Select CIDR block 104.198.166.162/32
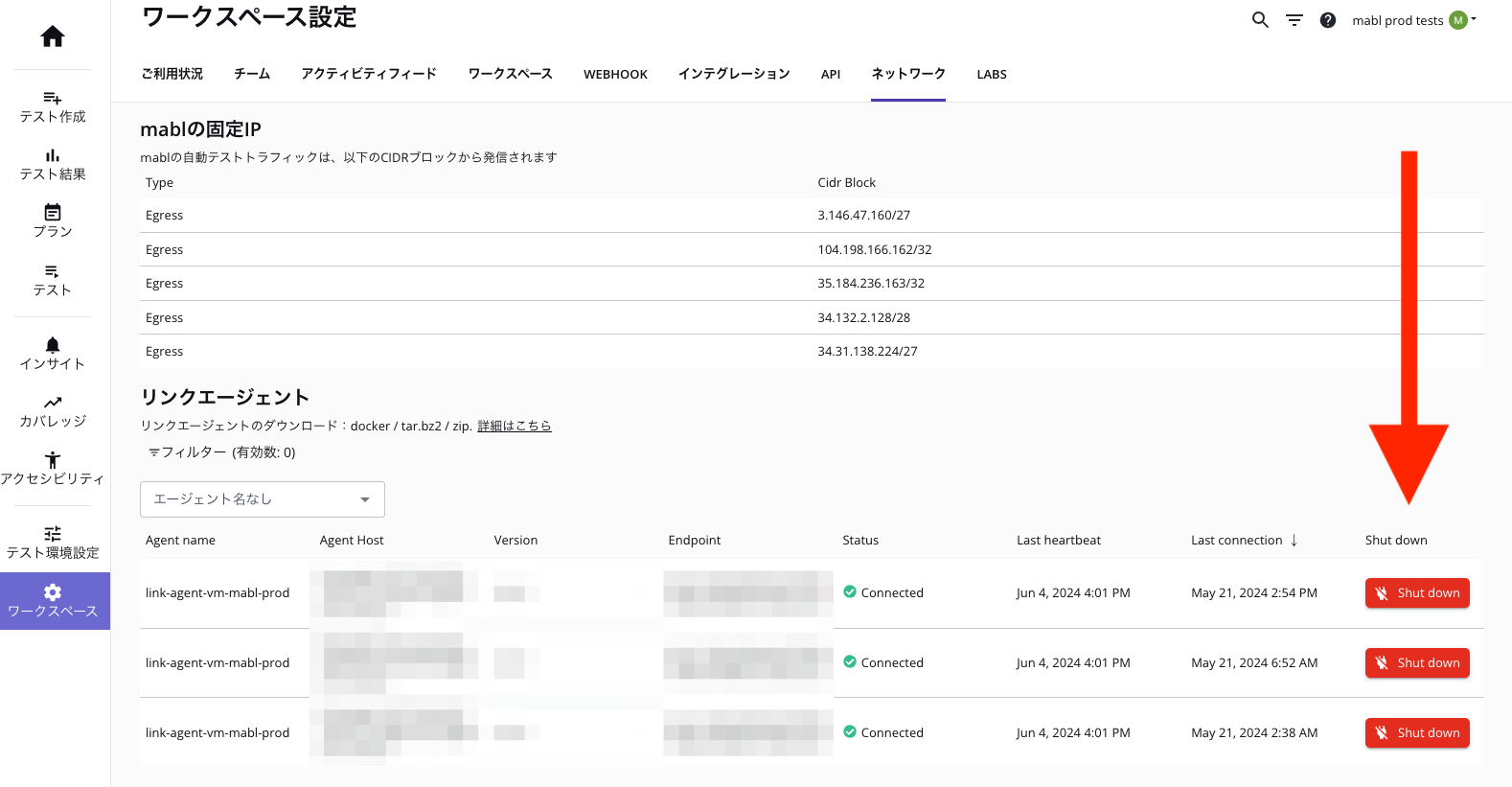Screen dimensions: 1512x787 tap(875, 250)
